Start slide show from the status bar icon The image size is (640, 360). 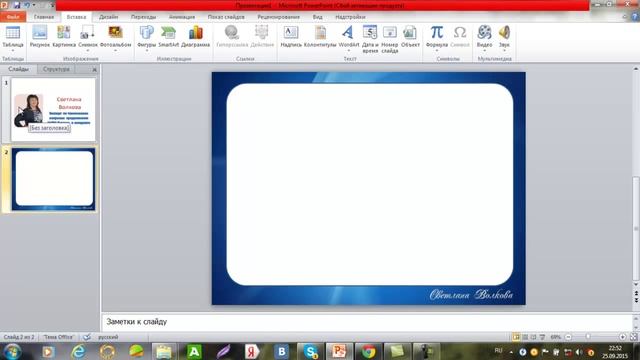[x=542, y=337]
